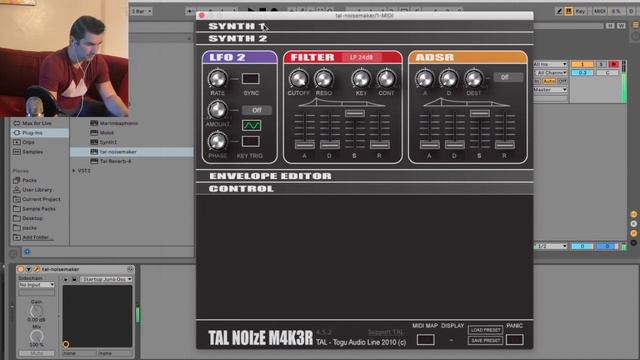Click the free ADSR A knob
The image size is (640, 360).
424,79
